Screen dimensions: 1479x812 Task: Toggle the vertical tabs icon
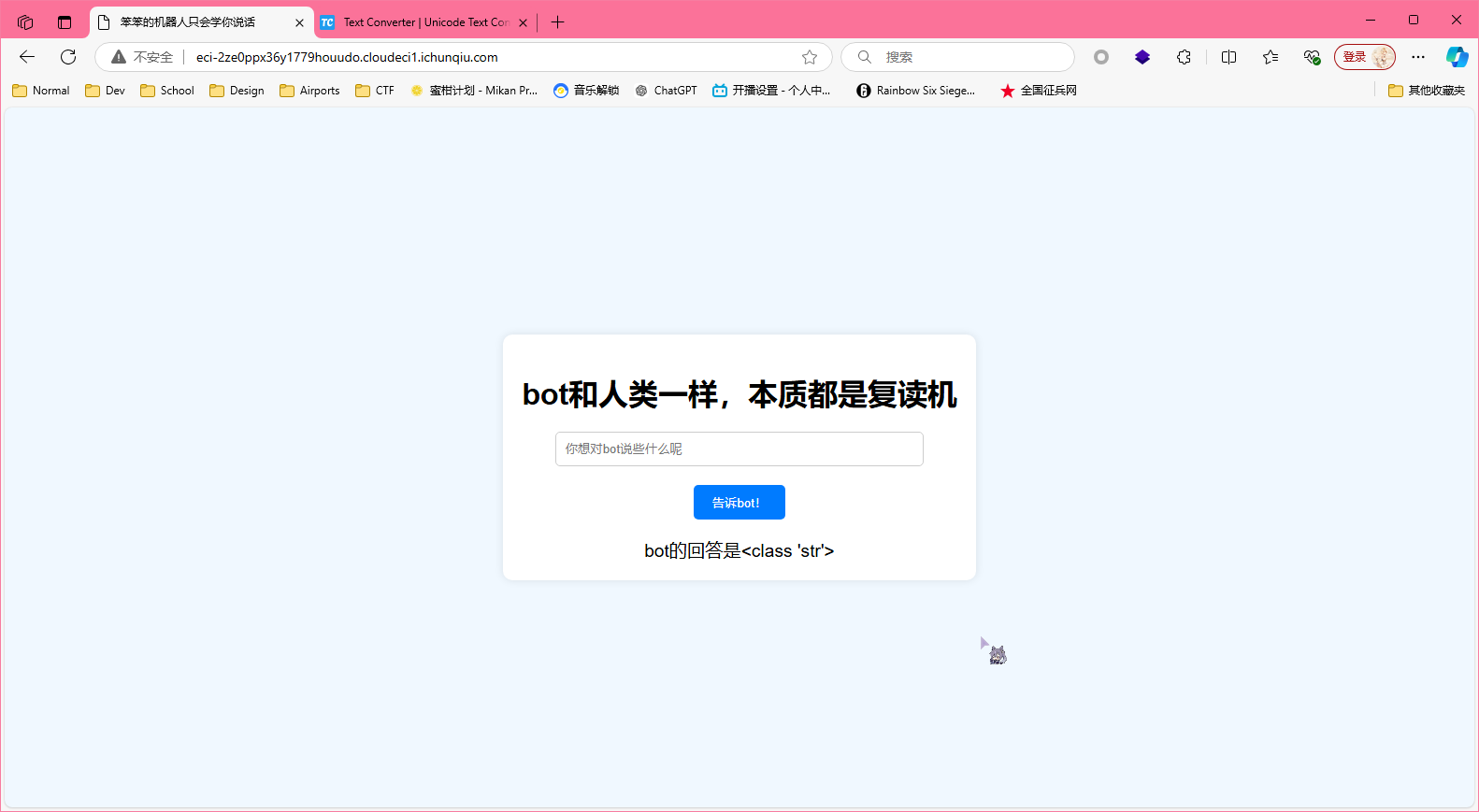click(65, 22)
